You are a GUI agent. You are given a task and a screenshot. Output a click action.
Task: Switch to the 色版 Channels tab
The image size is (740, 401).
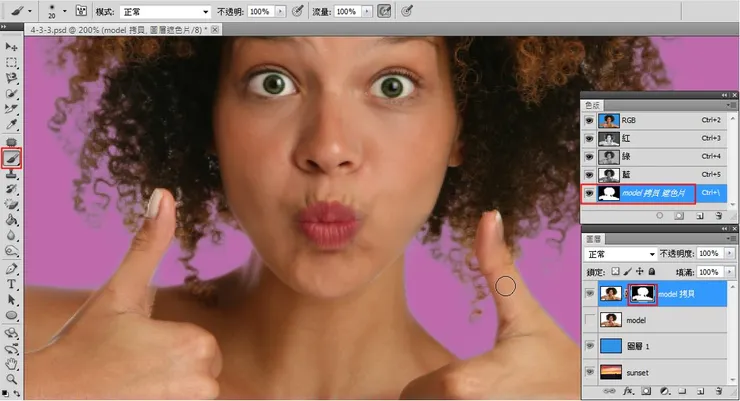coord(592,105)
